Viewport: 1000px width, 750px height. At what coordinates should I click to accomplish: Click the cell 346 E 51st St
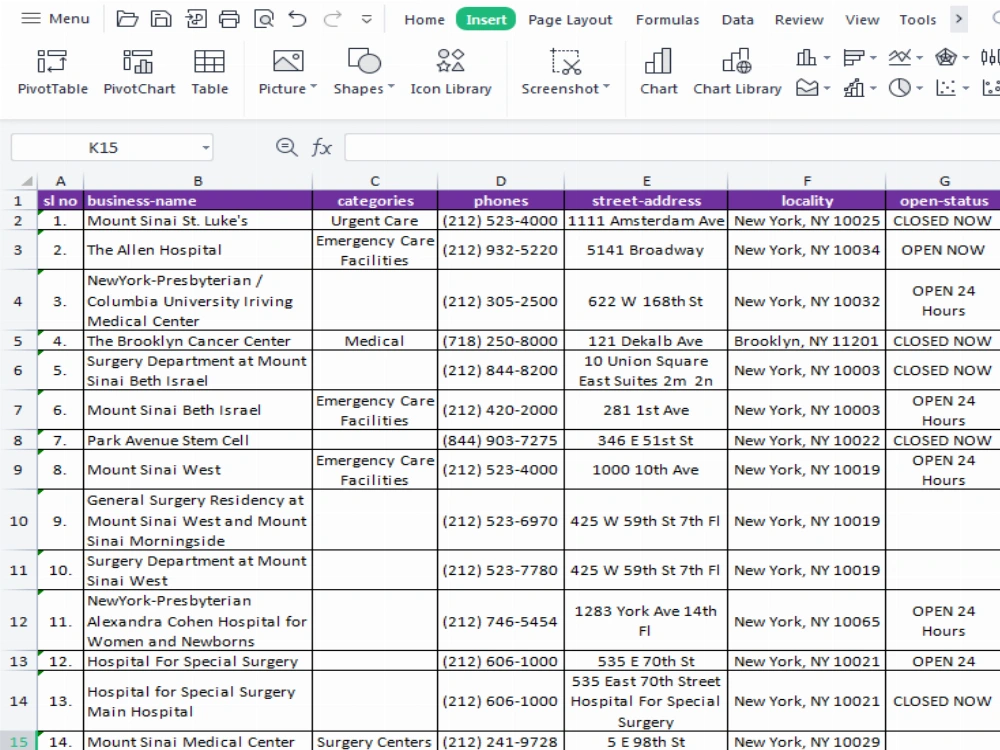click(646, 440)
